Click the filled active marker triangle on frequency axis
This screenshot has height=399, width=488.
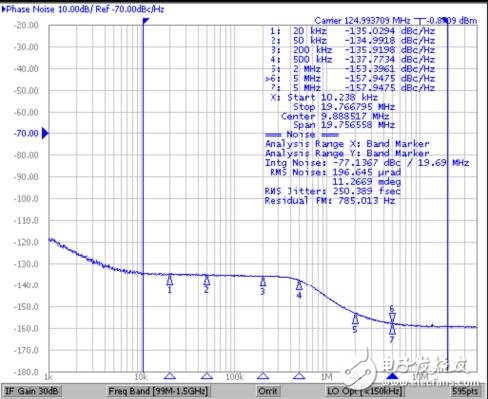[392, 376]
